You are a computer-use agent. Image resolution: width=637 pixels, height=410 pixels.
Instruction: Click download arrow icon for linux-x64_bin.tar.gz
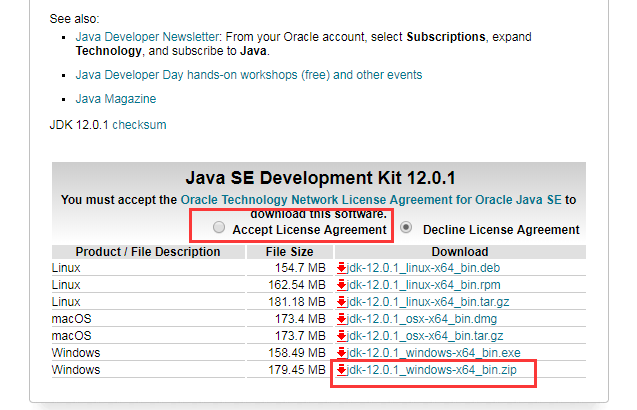(x=341, y=302)
